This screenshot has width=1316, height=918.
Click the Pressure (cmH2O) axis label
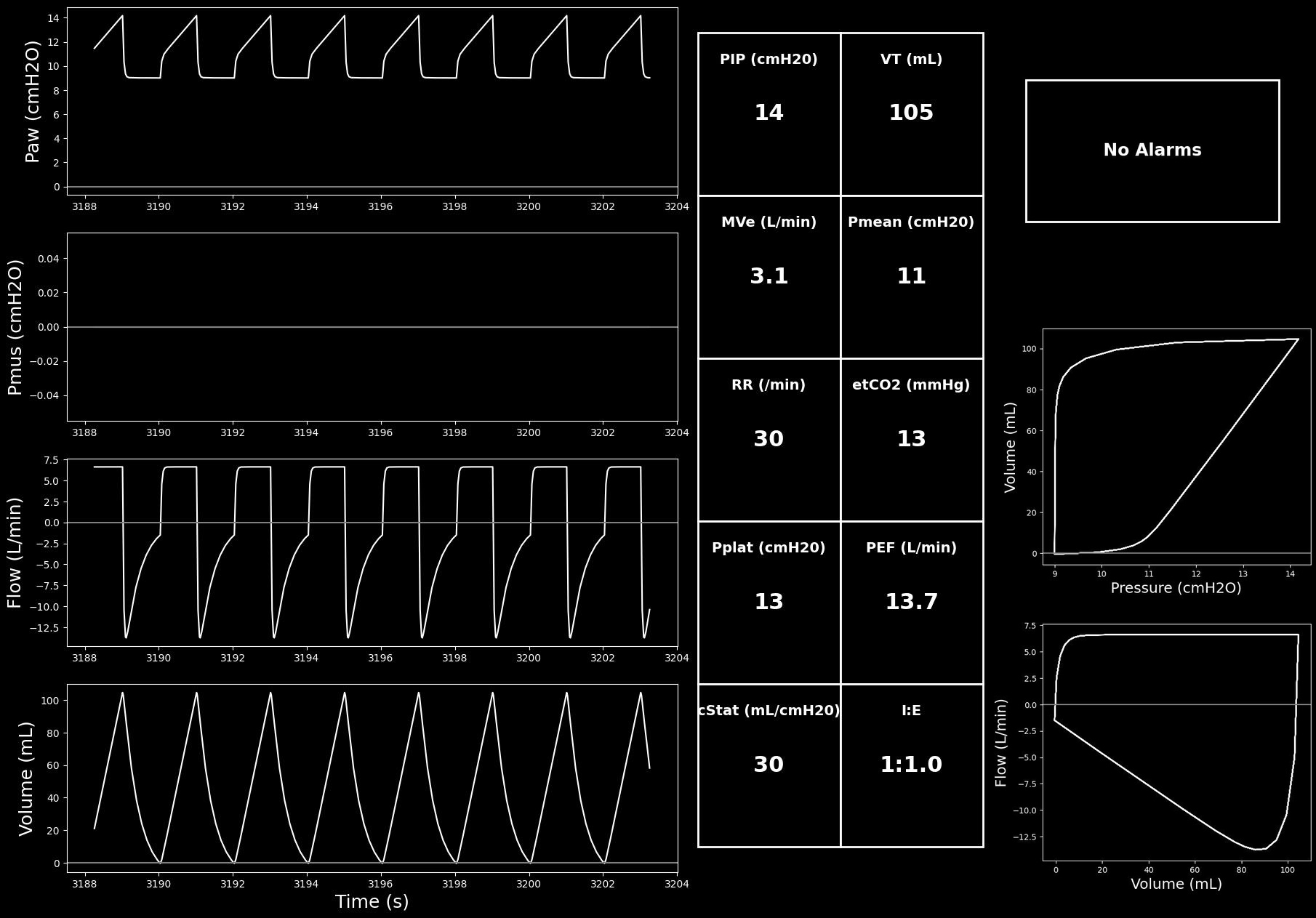pyautogui.click(x=1176, y=588)
